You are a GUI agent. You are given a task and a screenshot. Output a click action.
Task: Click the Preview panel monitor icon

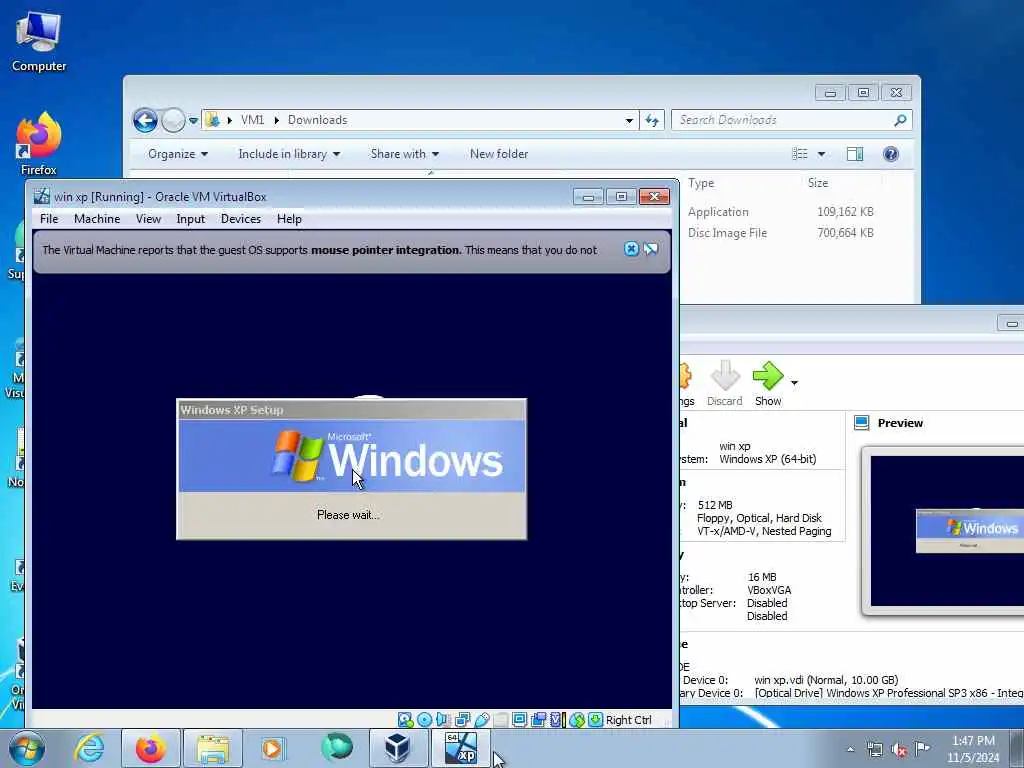click(x=861, y=423)
